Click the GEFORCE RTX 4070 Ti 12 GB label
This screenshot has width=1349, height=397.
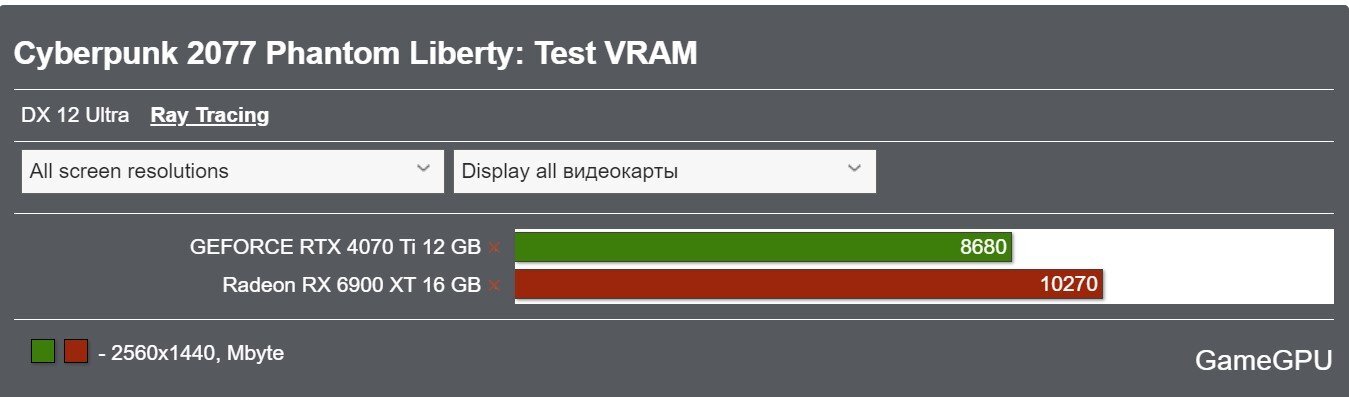[x=335, y=247]
